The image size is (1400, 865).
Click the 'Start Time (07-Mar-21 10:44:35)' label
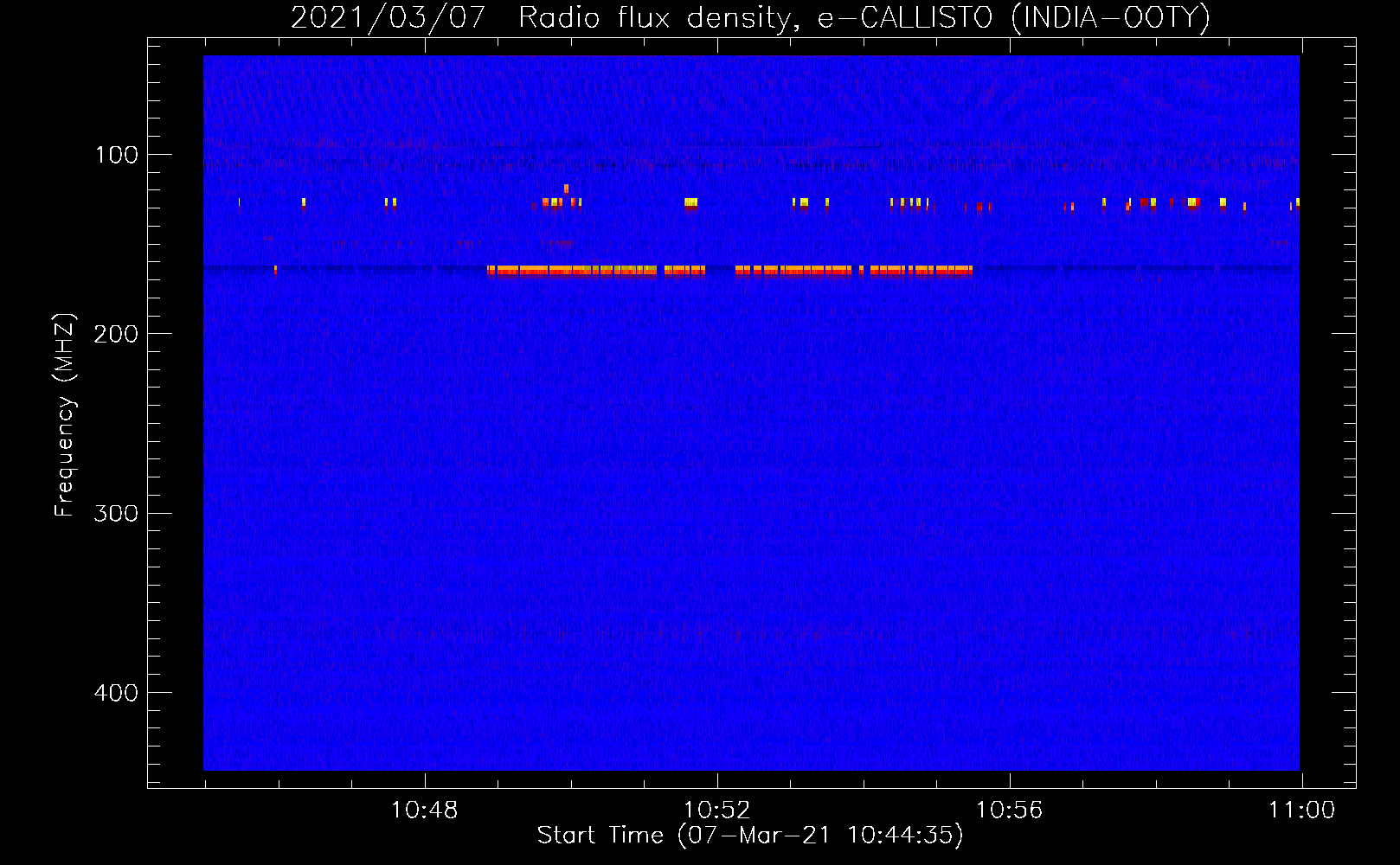click(750, 836)
